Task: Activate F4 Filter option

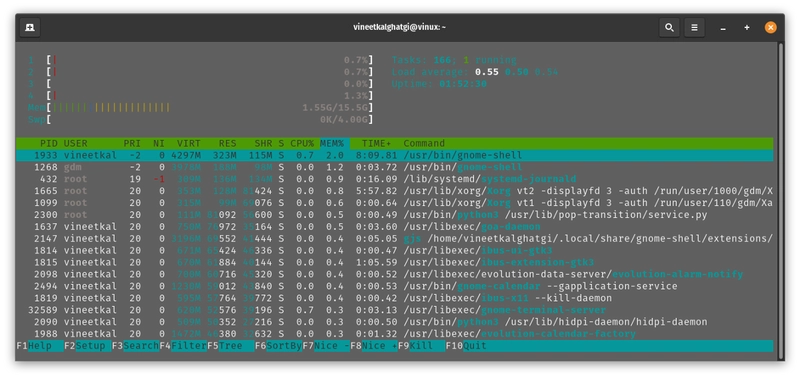Action: (x=183, y=346)
